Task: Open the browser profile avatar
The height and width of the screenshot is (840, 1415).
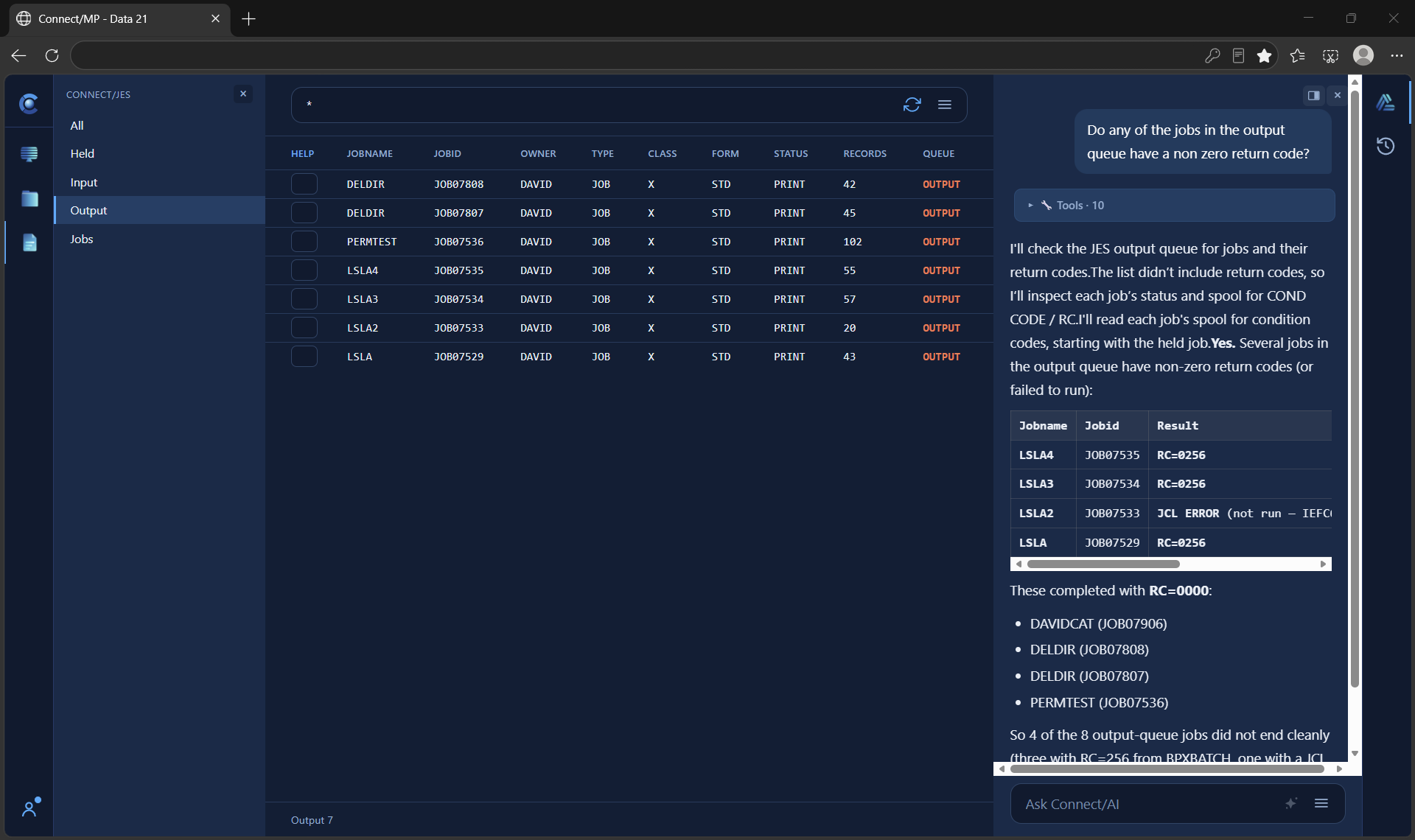Action: coord(1363,55)
